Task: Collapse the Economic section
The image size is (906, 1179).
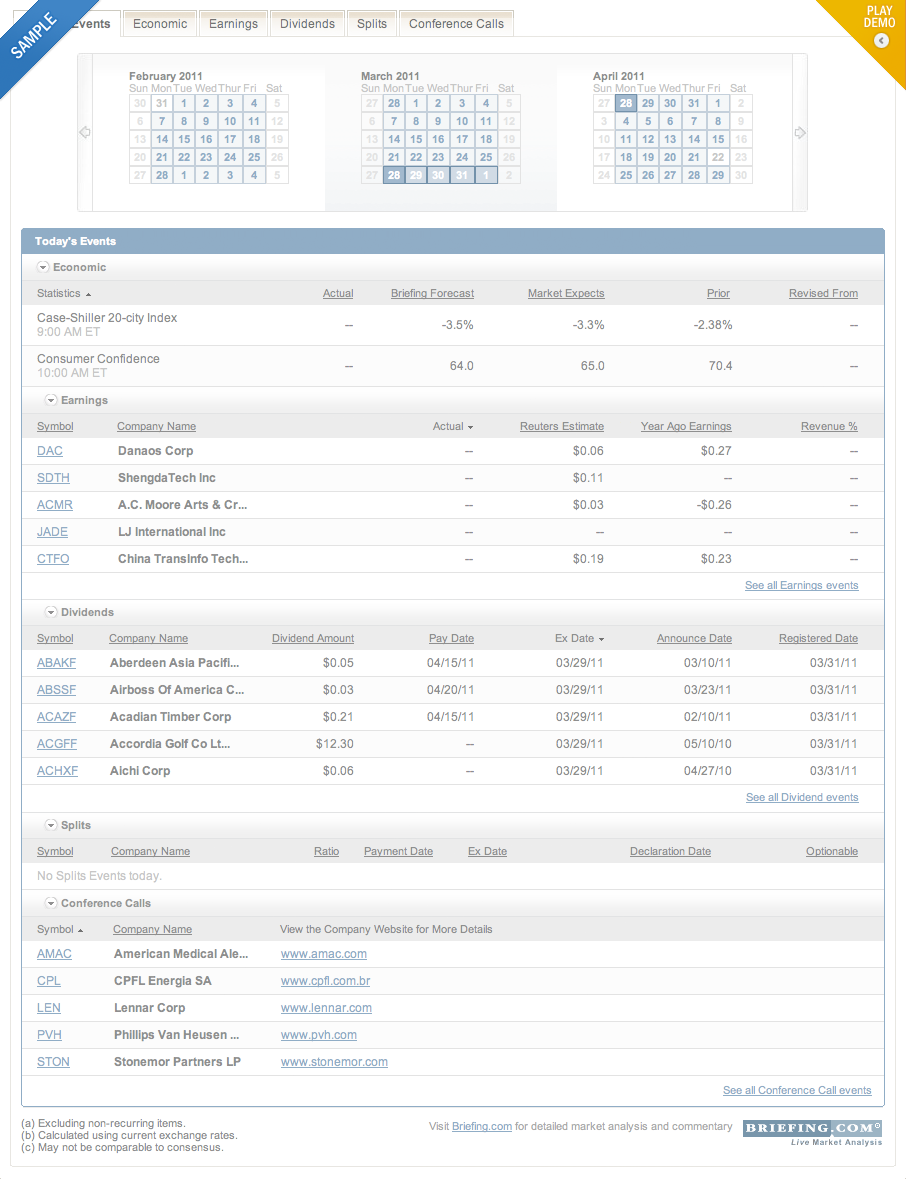Action: point(43,267)
